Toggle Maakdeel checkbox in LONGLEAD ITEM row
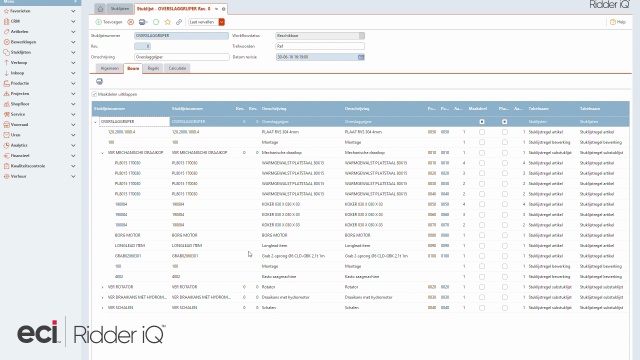640x360 pixels. pos(482,246)
